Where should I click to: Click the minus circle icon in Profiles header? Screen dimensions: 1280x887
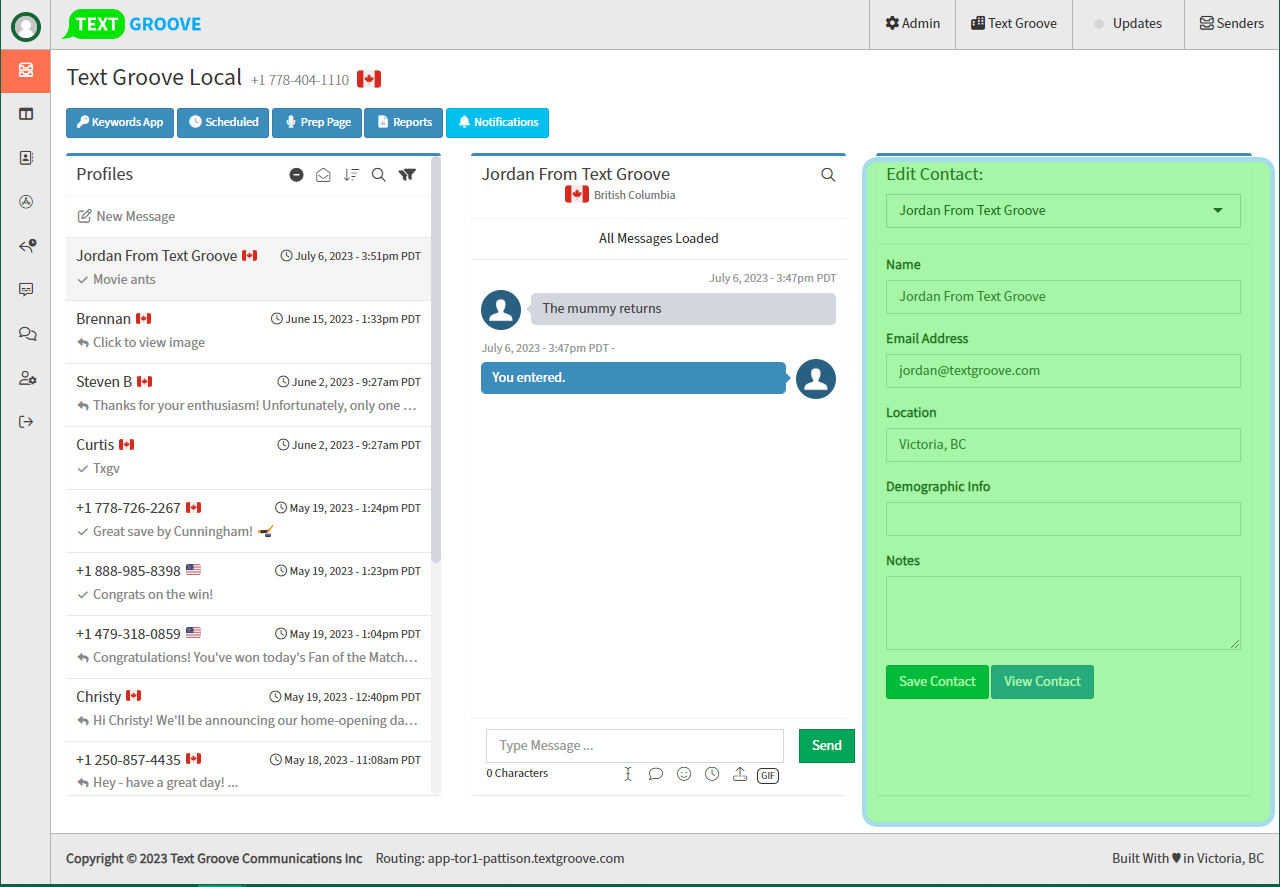click(x=296, y=175)
